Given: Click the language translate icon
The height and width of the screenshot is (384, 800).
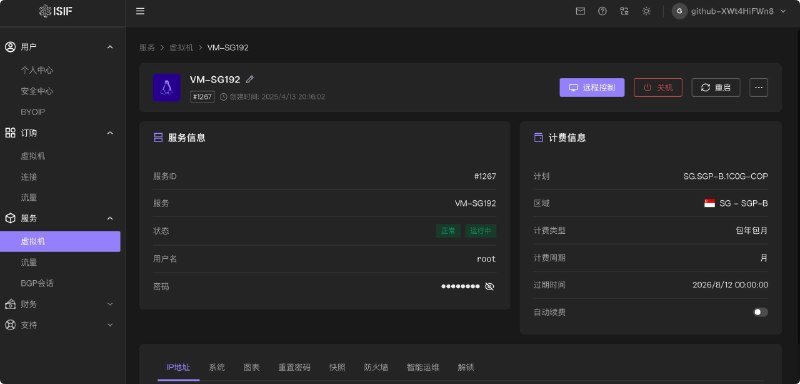Looking at the screenshot, I should [624, 11].
